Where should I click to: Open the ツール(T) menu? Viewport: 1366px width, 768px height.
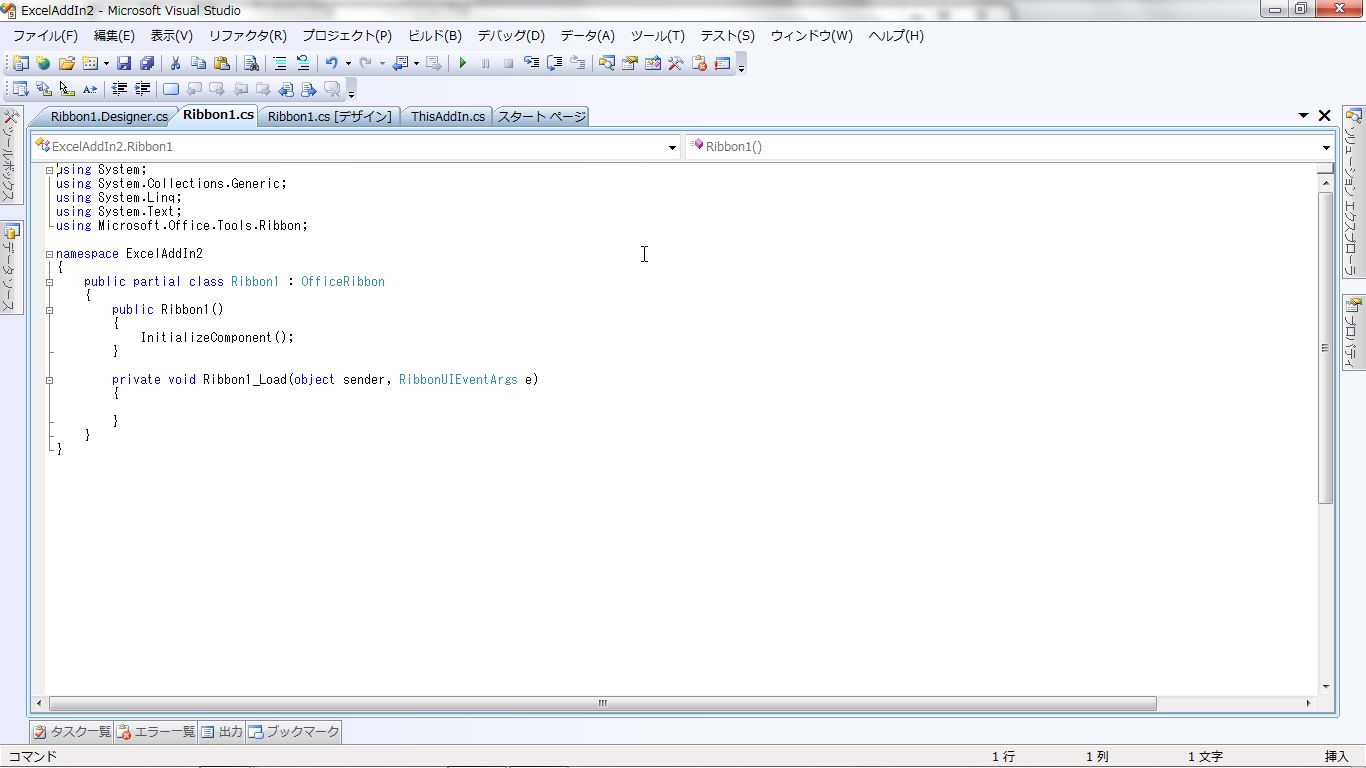click(x=657, y=35)
